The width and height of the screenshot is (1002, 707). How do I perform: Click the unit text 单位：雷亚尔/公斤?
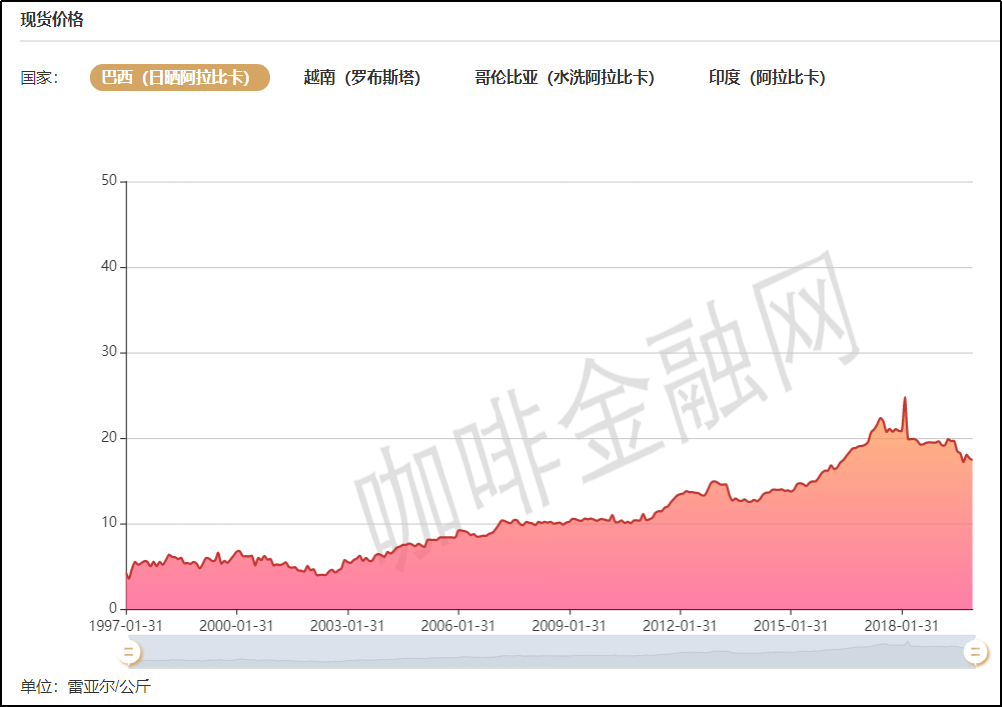pyautogui.click(x=86, y=687)
